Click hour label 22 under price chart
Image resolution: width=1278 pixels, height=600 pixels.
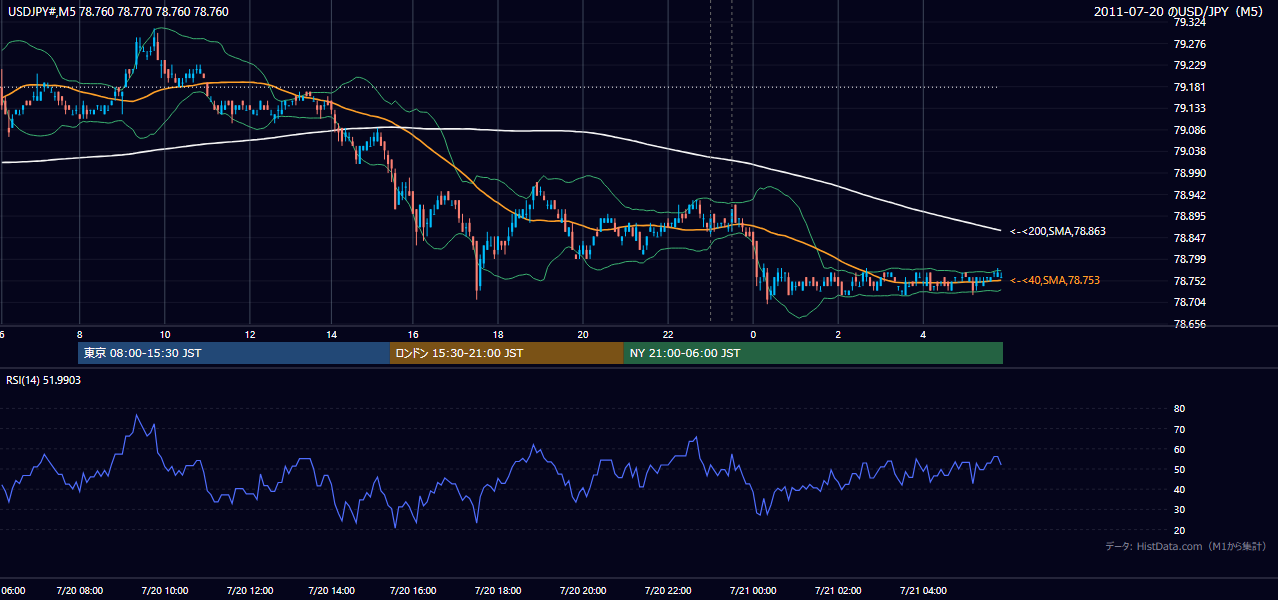(x=667, y=335)
